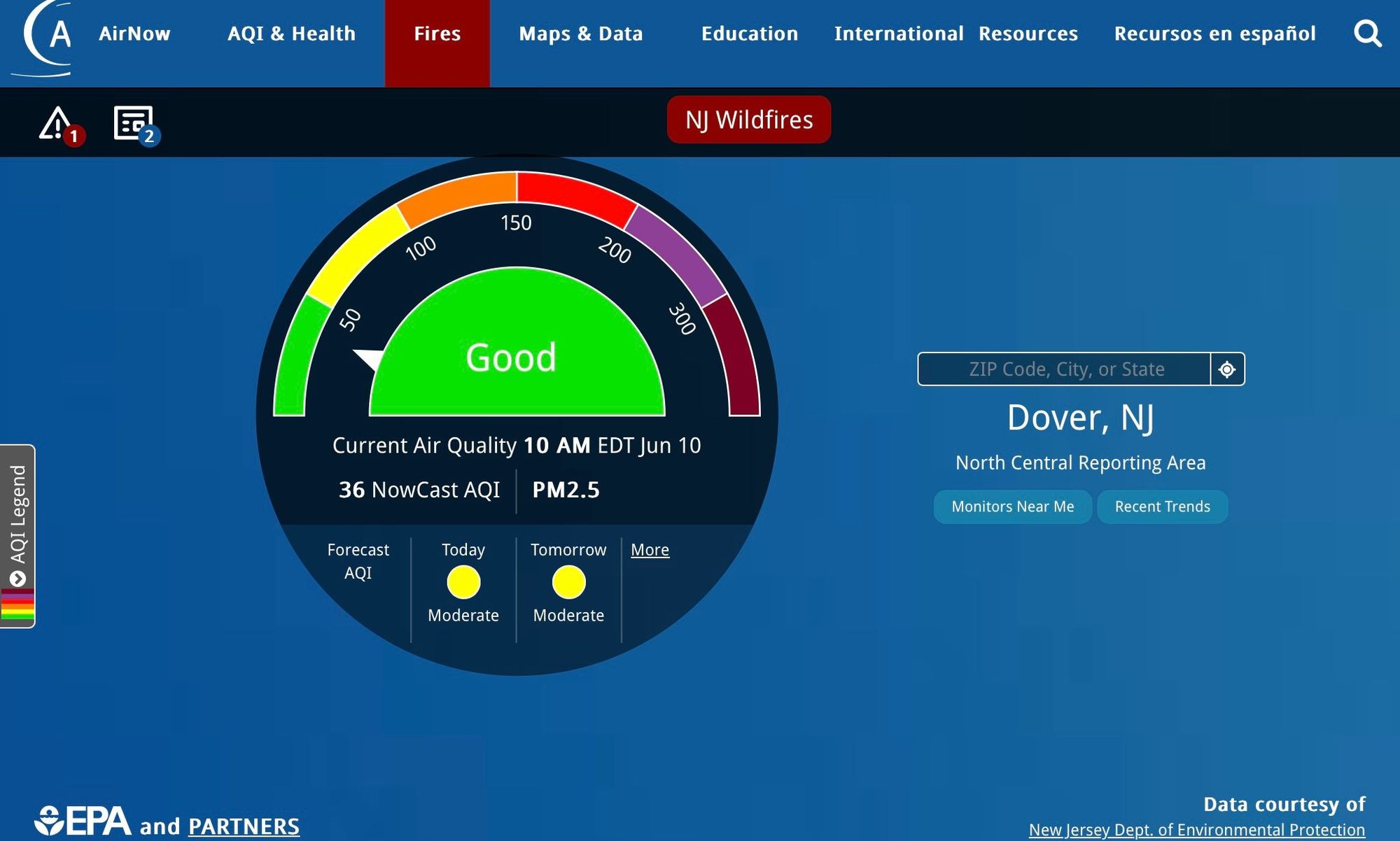Select the Fires tab
Viewport: 1400px width, 841px height.
tap(437, 34)
